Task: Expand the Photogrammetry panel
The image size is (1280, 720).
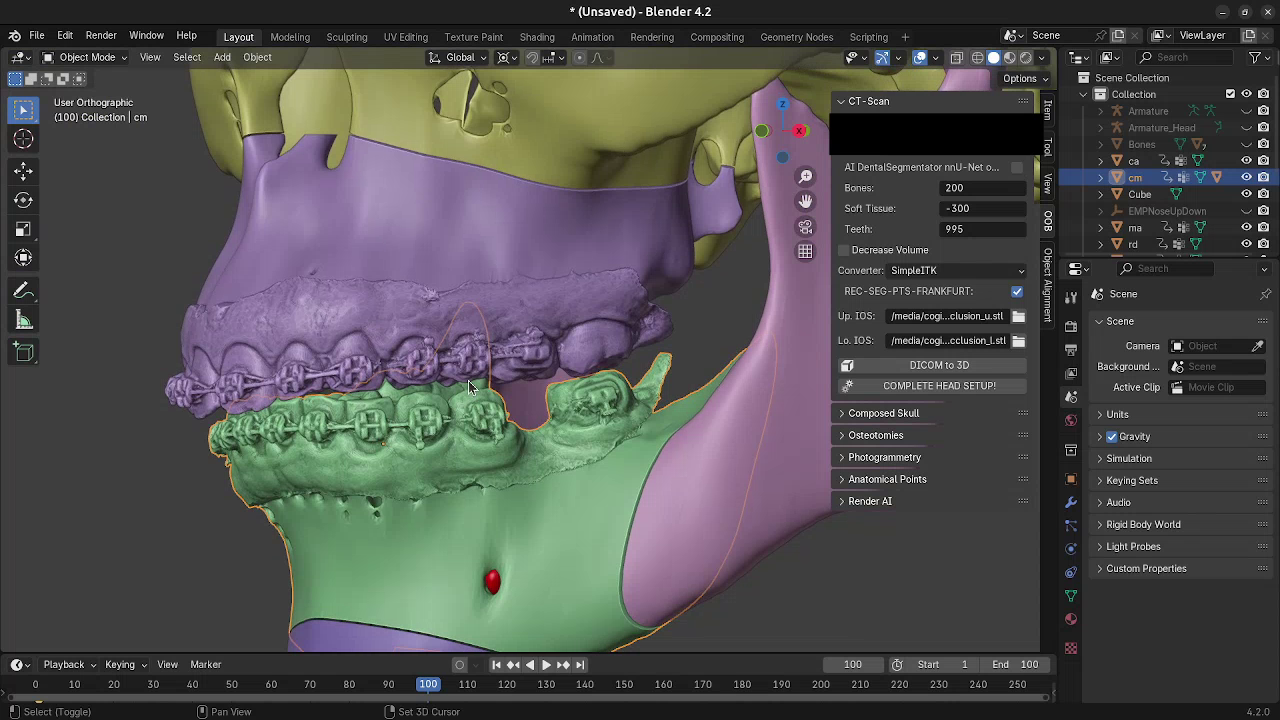Action: point(884,457)
